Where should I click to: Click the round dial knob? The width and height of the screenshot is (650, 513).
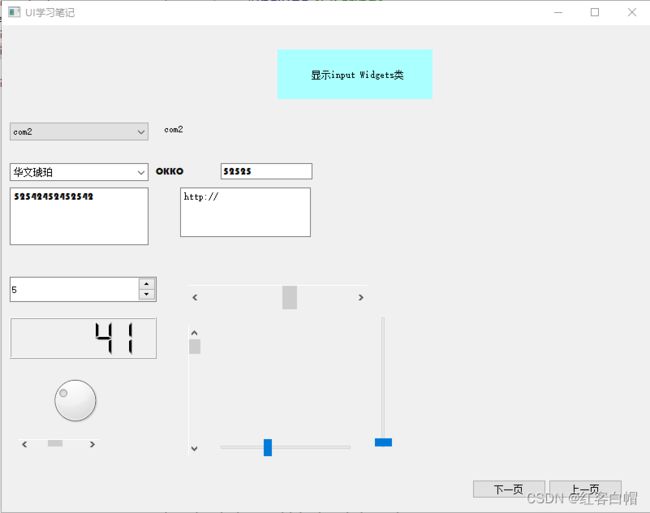click(75, 400)
